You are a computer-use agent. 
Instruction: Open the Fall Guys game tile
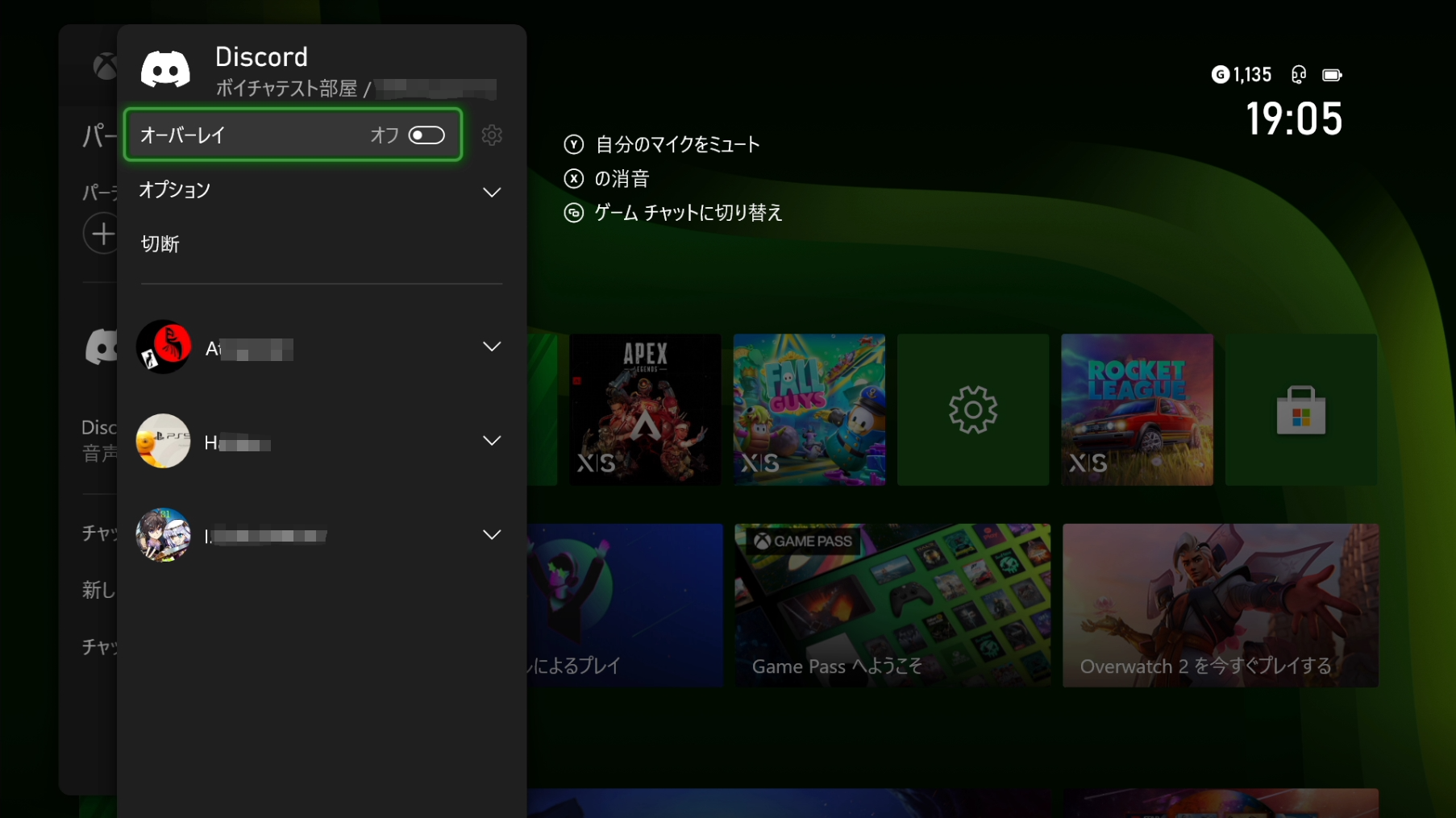[809, 409]
